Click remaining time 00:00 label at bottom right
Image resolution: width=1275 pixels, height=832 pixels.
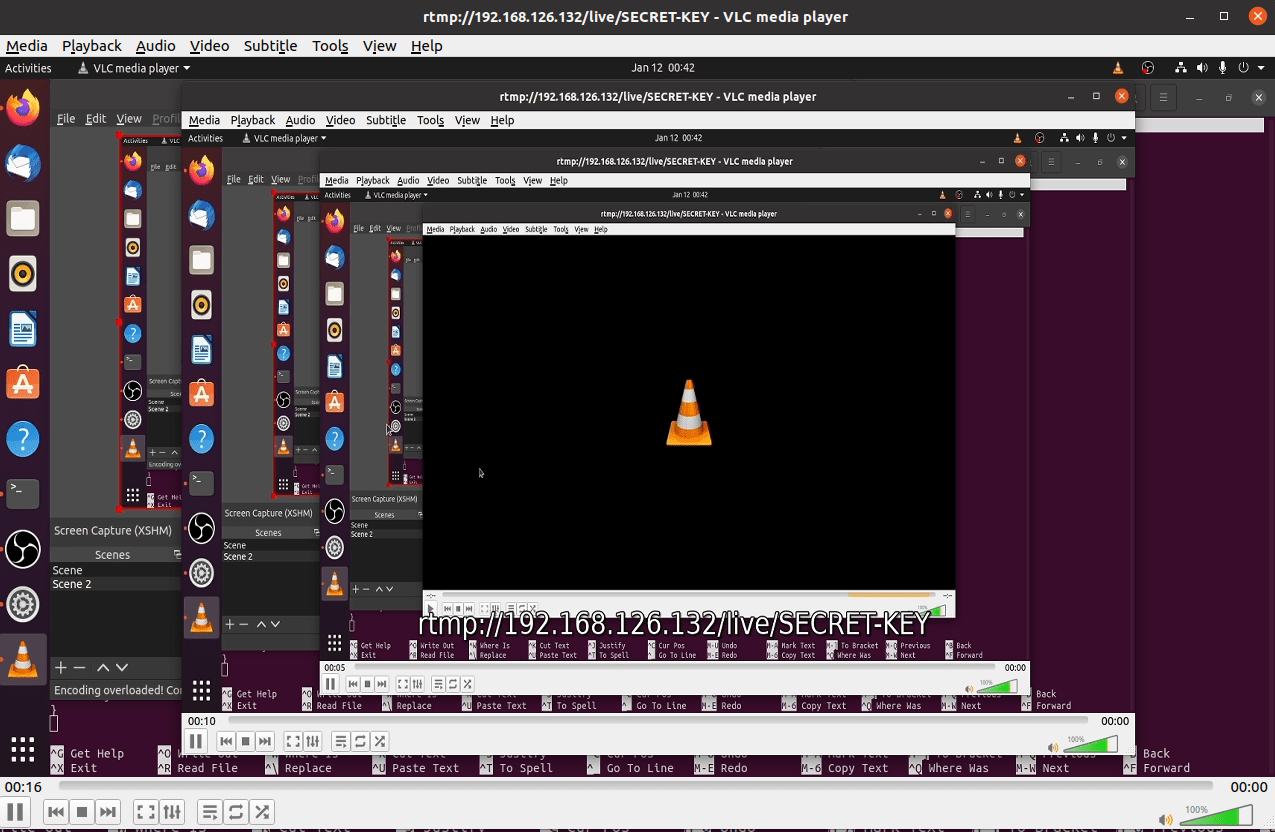tap(1249, 787)
